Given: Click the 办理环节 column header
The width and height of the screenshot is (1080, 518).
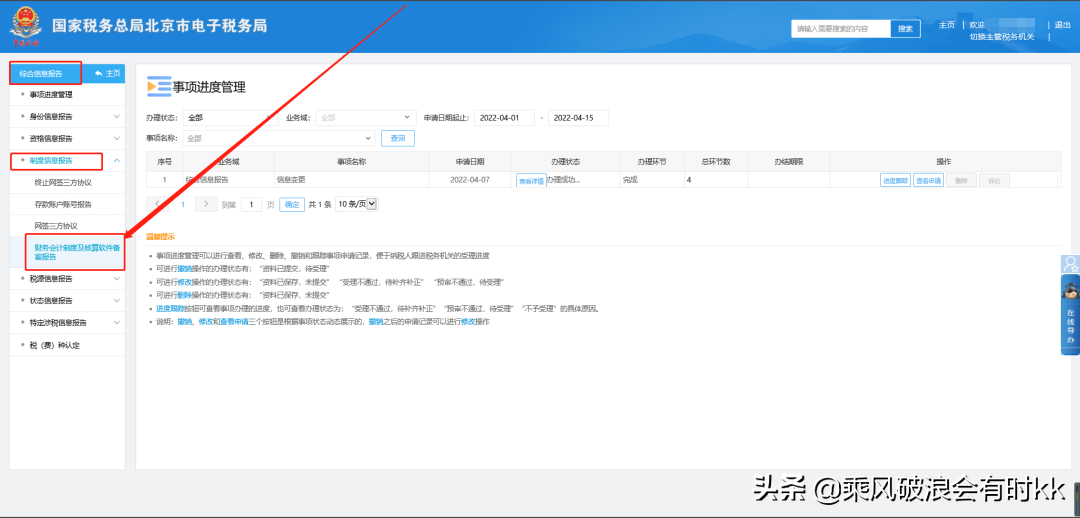Looking at the screenshot, I should [x=651, y=161].
